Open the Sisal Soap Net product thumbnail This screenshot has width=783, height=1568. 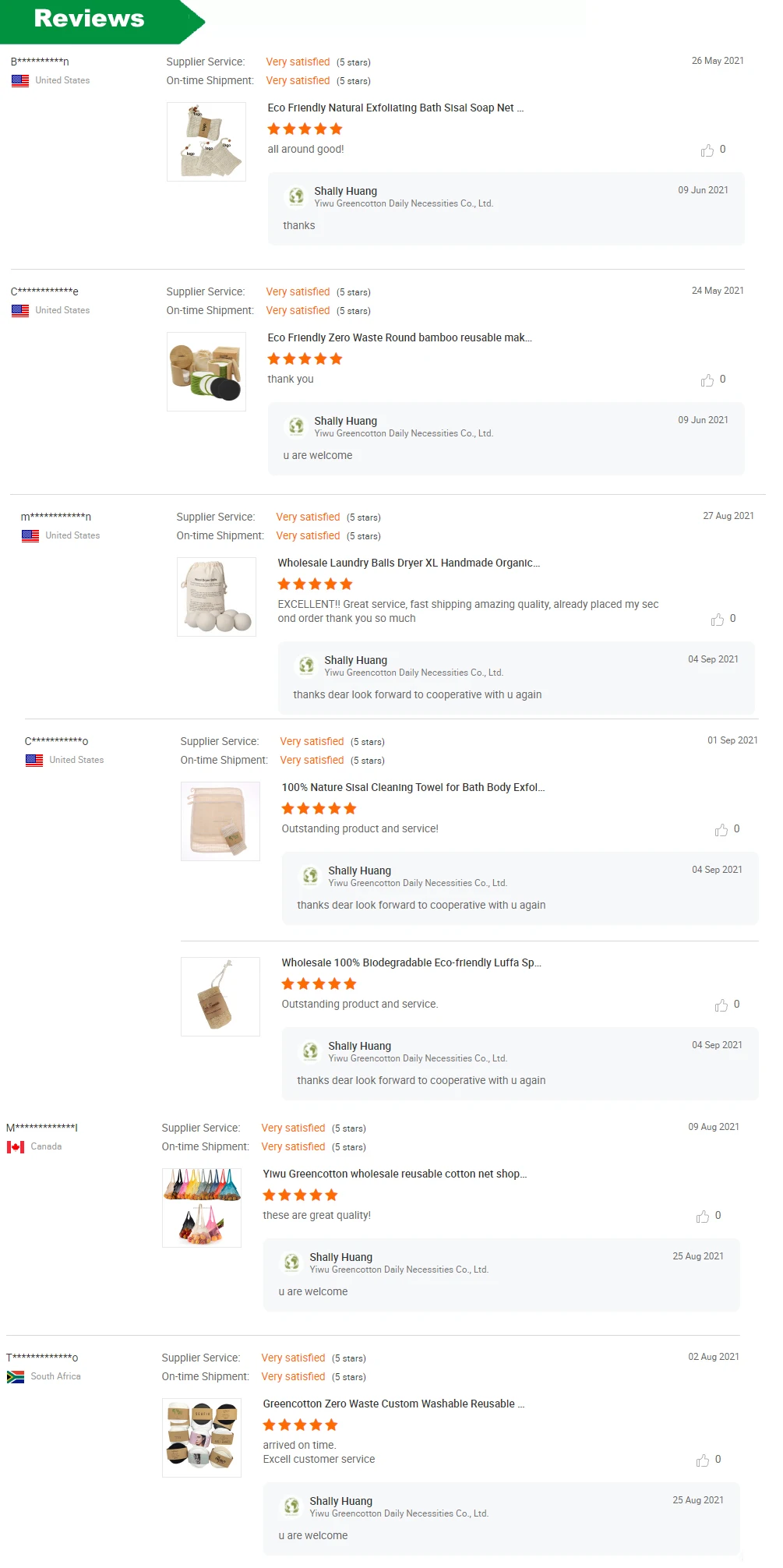206,142
